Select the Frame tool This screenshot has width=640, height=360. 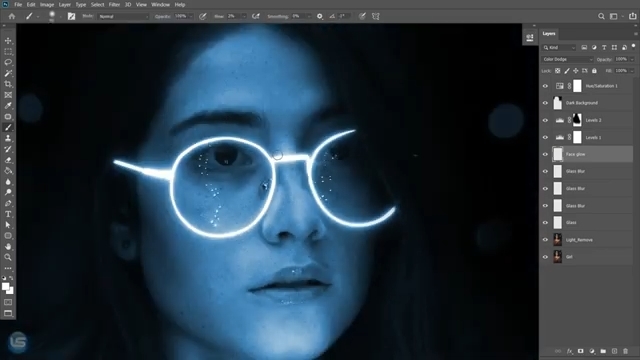click(8, 95)
